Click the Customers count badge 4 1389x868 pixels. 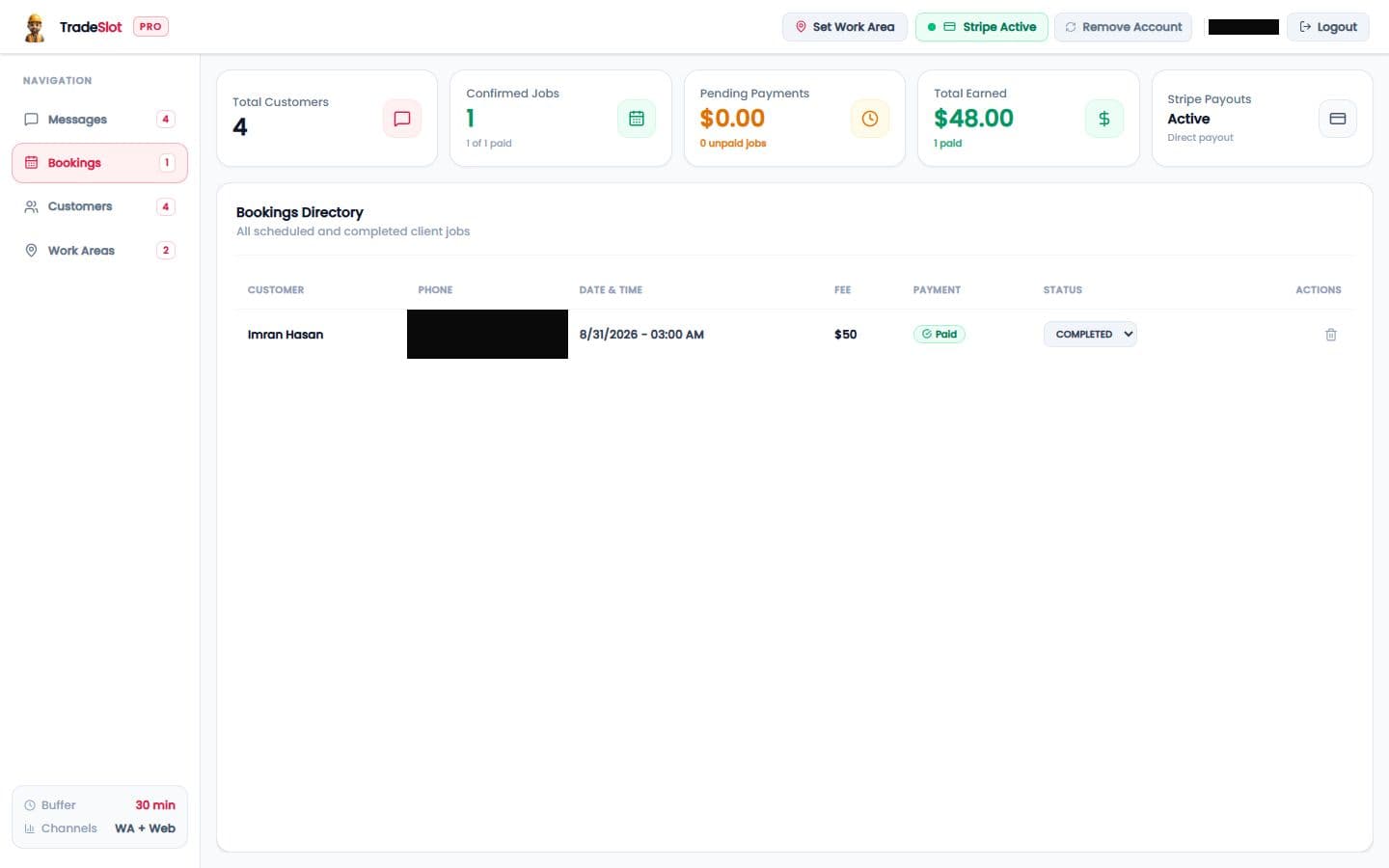point(166,206)
